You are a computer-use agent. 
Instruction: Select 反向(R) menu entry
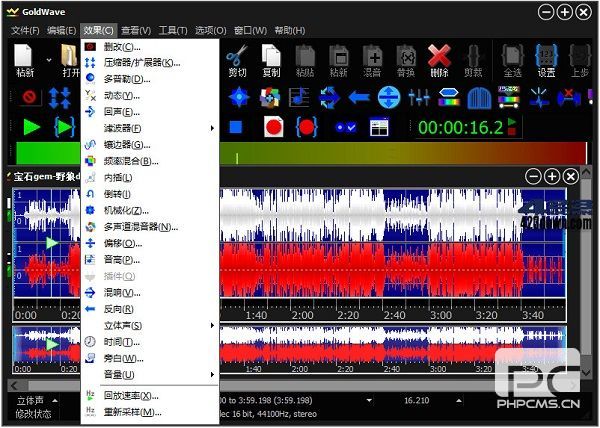pos(150,309)
